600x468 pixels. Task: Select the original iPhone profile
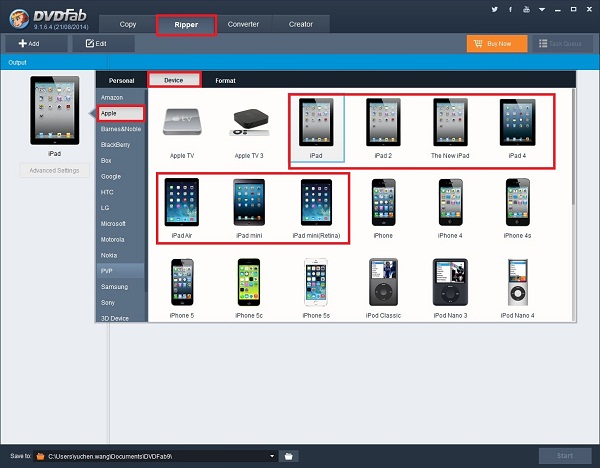pos(383,208)
